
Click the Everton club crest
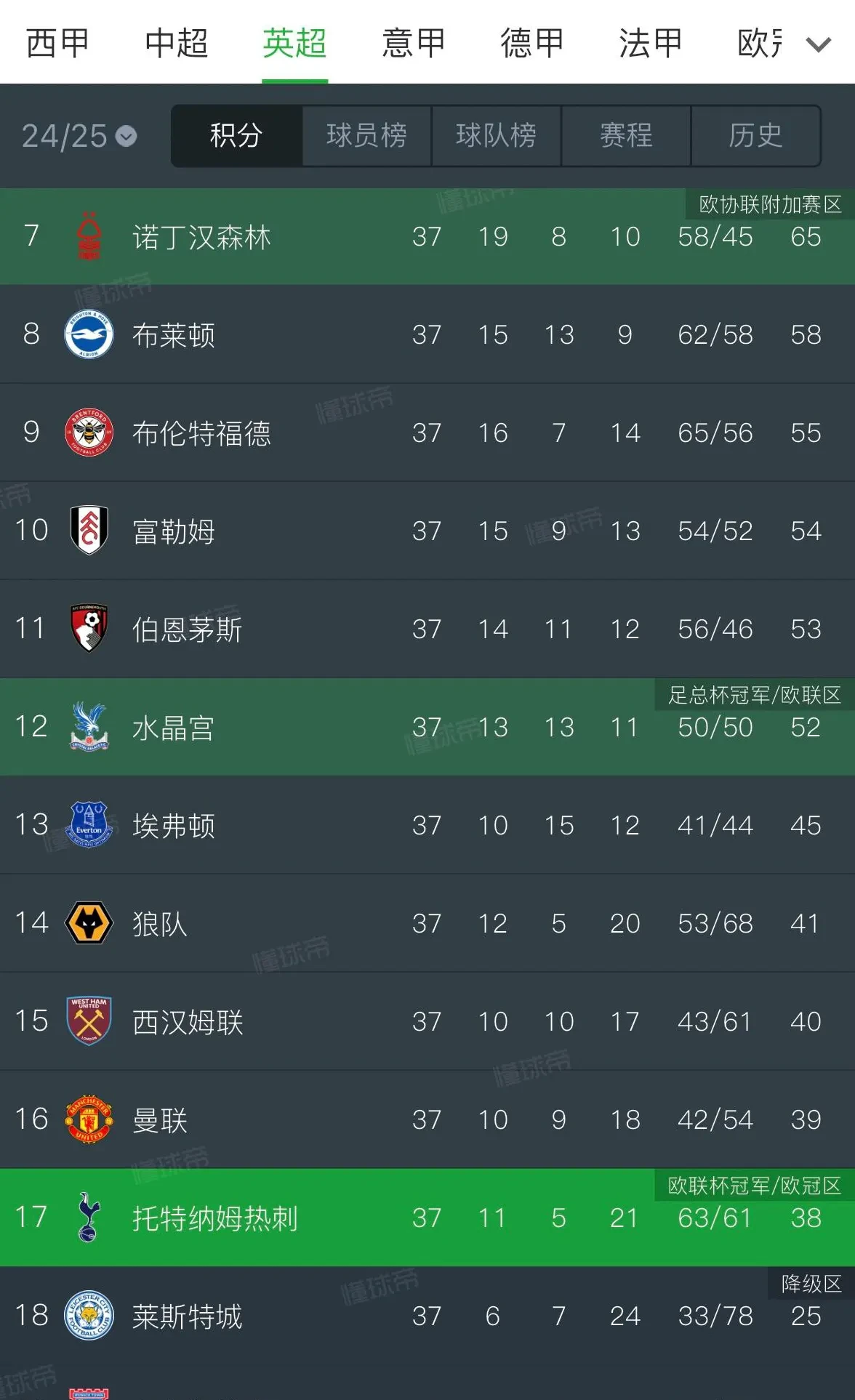89,826
